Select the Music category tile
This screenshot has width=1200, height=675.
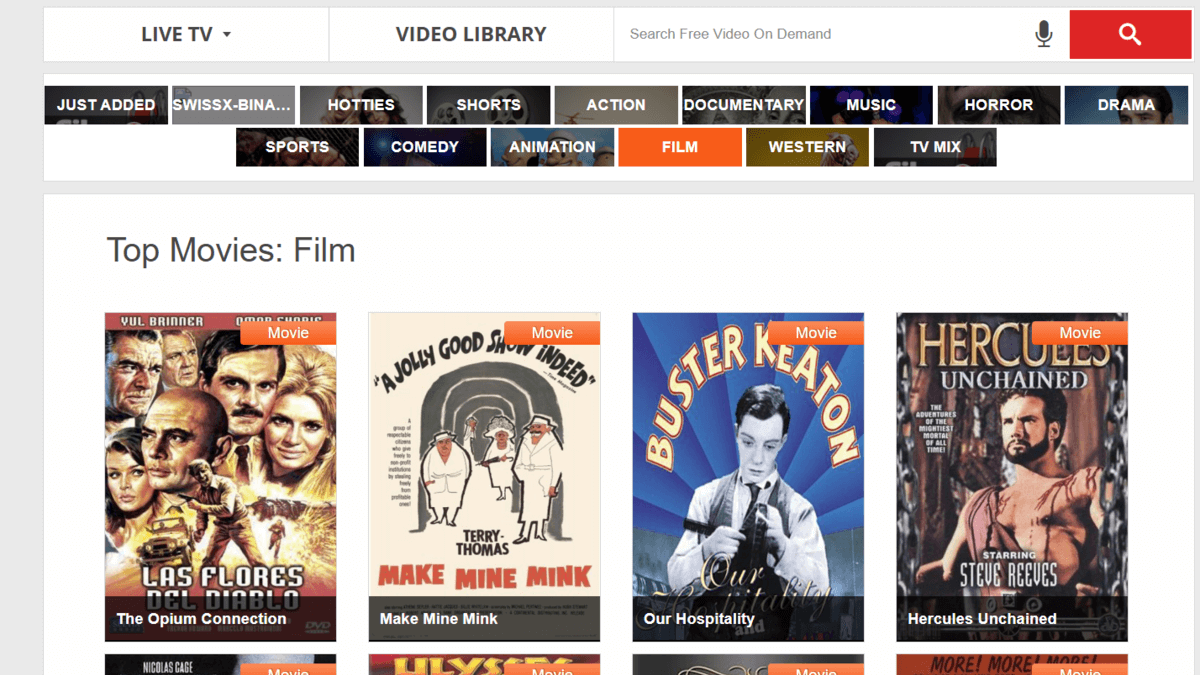871,105
